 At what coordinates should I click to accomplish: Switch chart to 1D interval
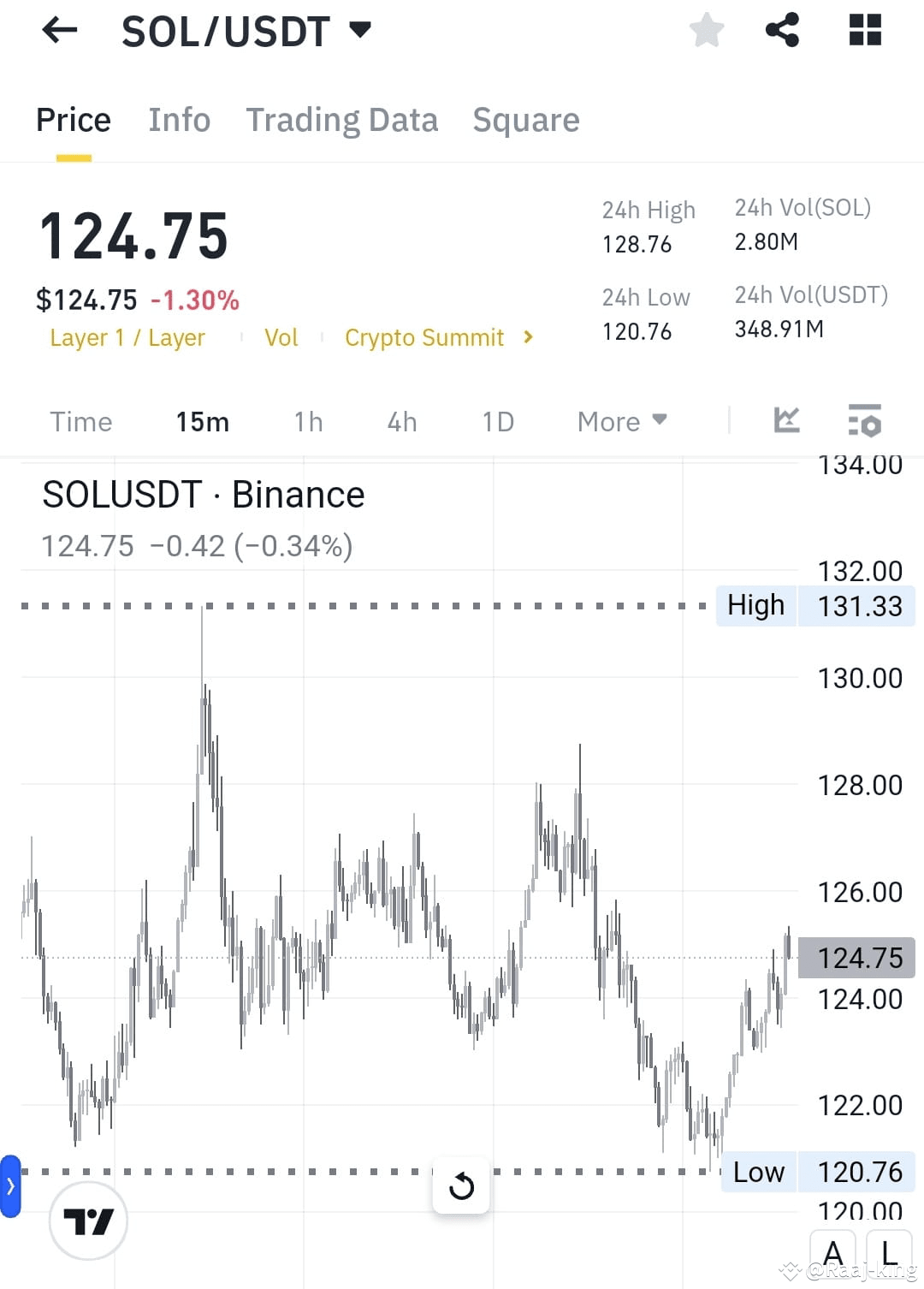[497, 421]
